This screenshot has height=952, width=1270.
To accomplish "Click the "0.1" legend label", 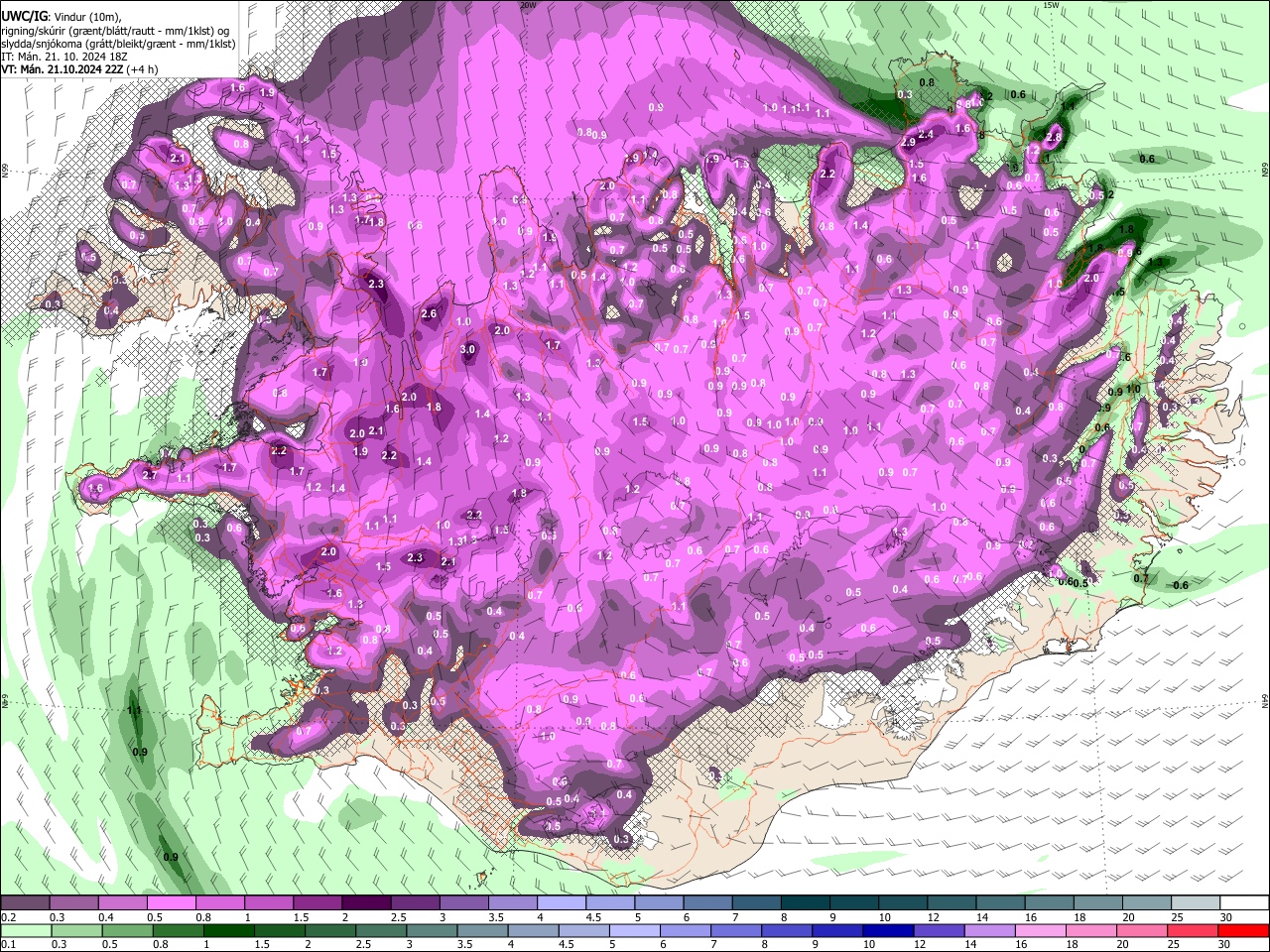I will pos(9,944).
